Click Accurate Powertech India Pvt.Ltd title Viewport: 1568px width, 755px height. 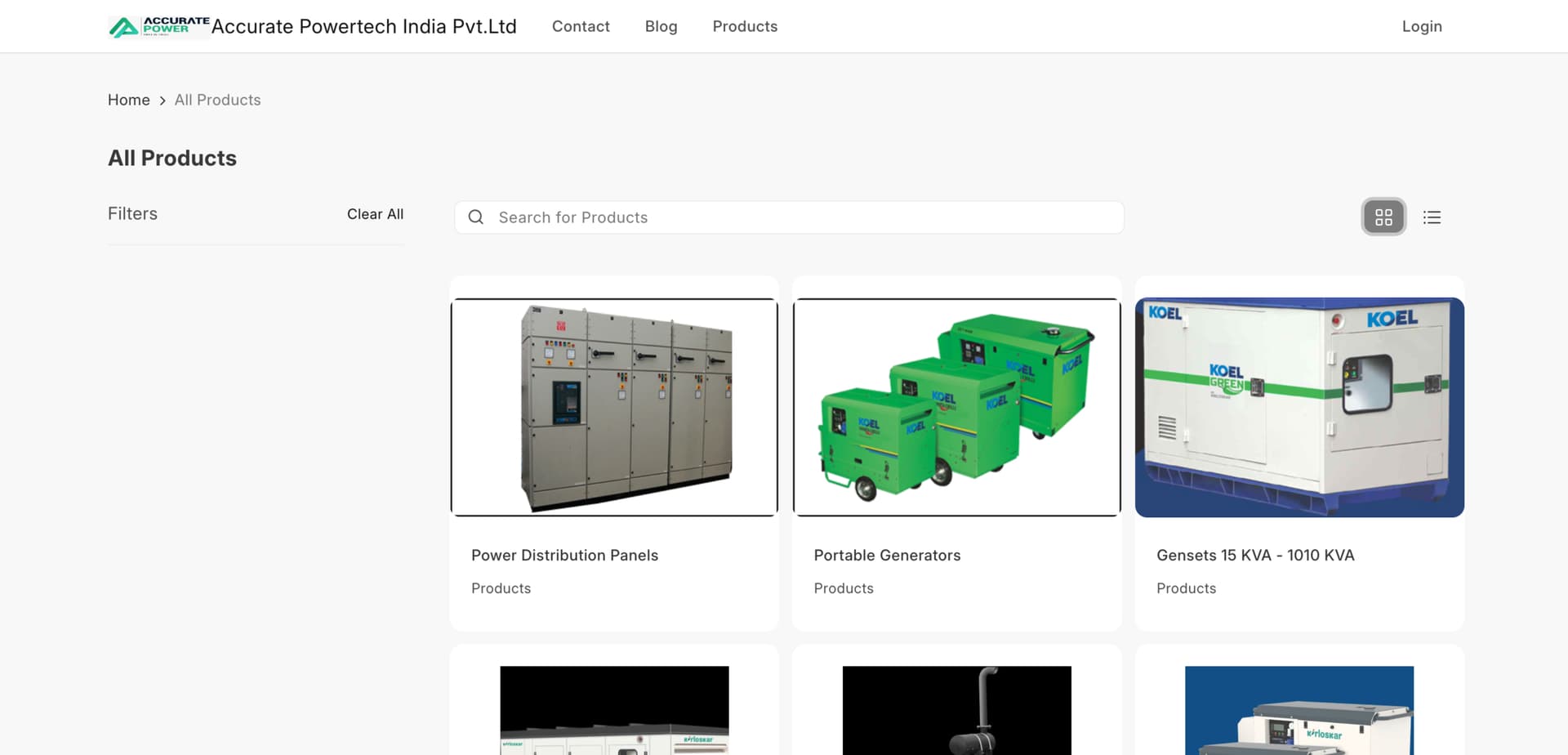tap(363, 26)
